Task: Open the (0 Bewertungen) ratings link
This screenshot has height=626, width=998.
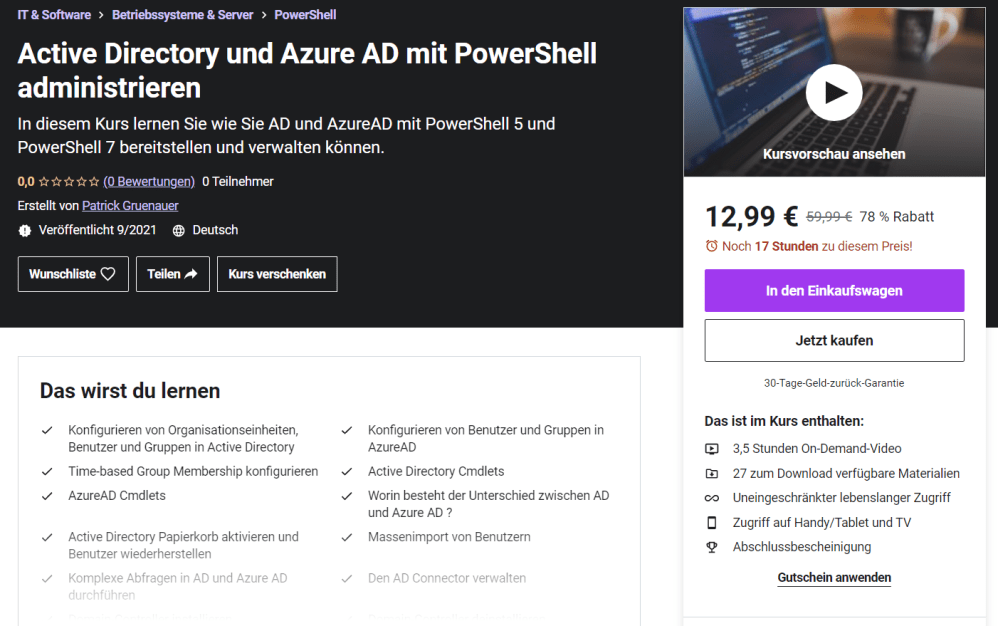Action: pos(149,182)
